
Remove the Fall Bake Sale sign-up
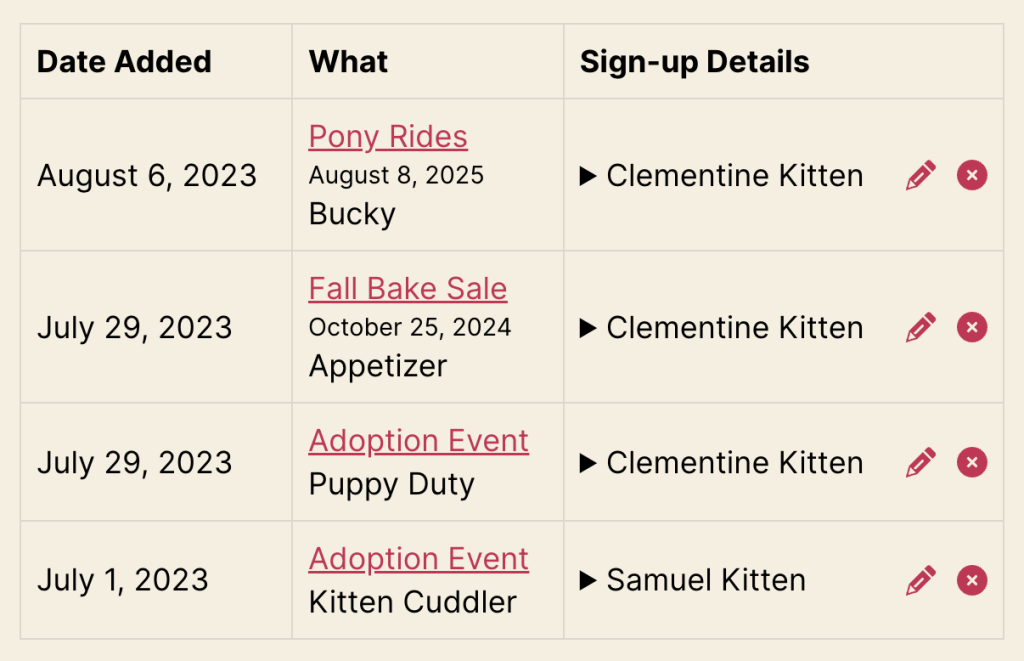(972, 327)
